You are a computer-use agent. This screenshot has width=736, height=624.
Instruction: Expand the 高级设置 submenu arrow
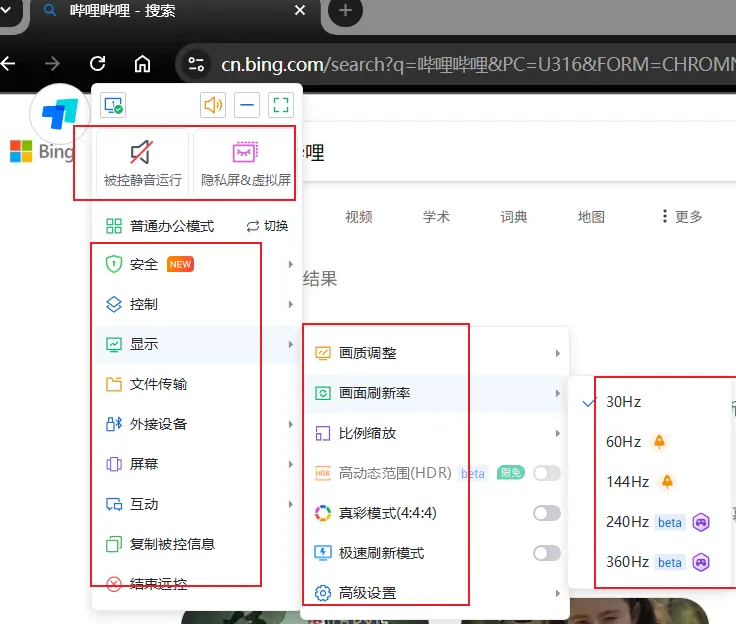(557, 593)
